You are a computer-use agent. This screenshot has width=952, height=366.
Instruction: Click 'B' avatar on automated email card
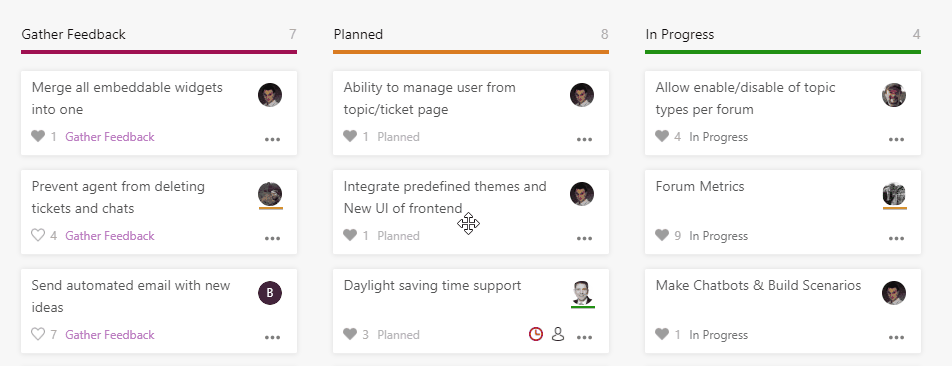pos(270,293)
